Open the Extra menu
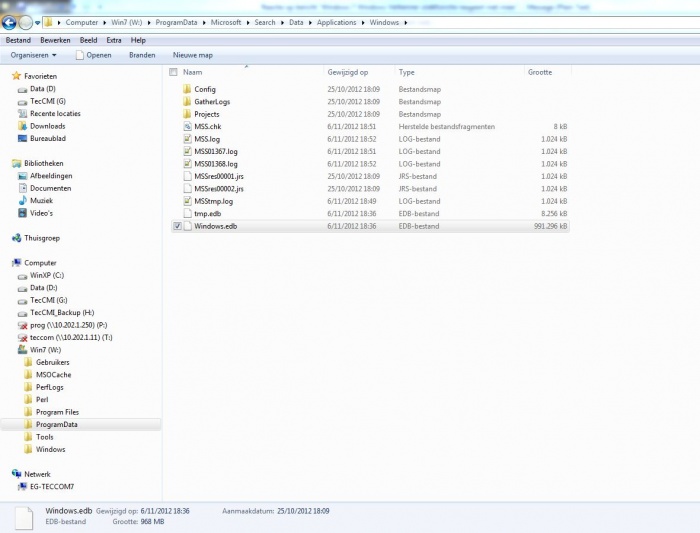The image size is (700, 533). click(114, 40)
